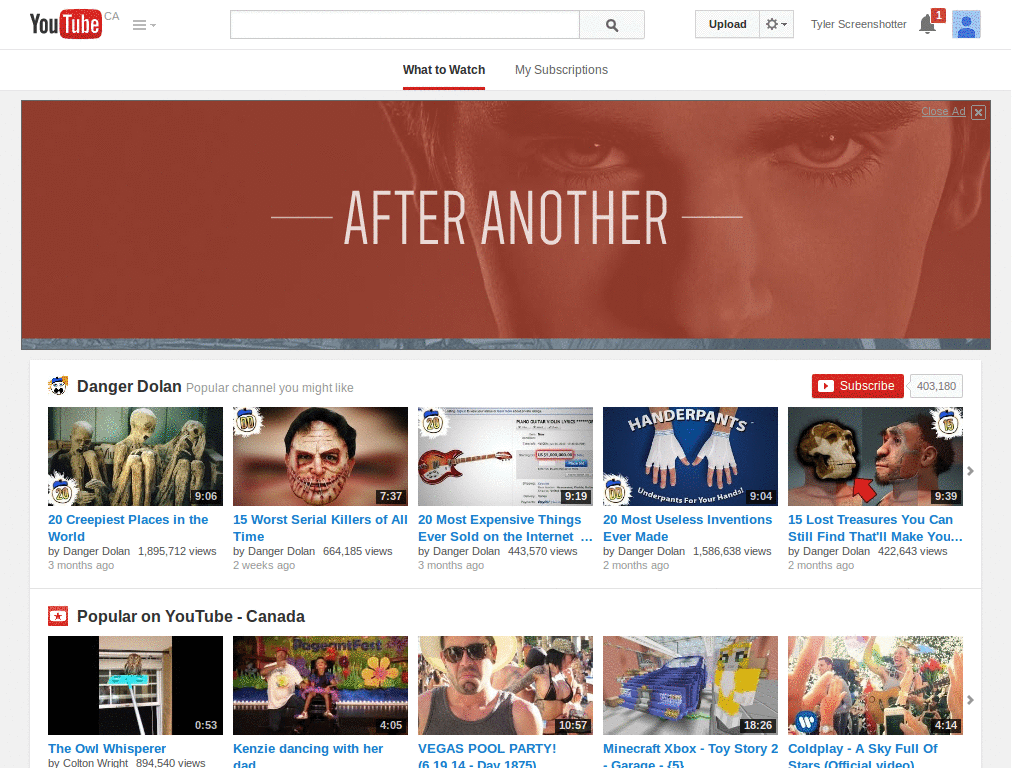
Task: Click Kenzie dancing with her dad title
Action: pos(308,755)
